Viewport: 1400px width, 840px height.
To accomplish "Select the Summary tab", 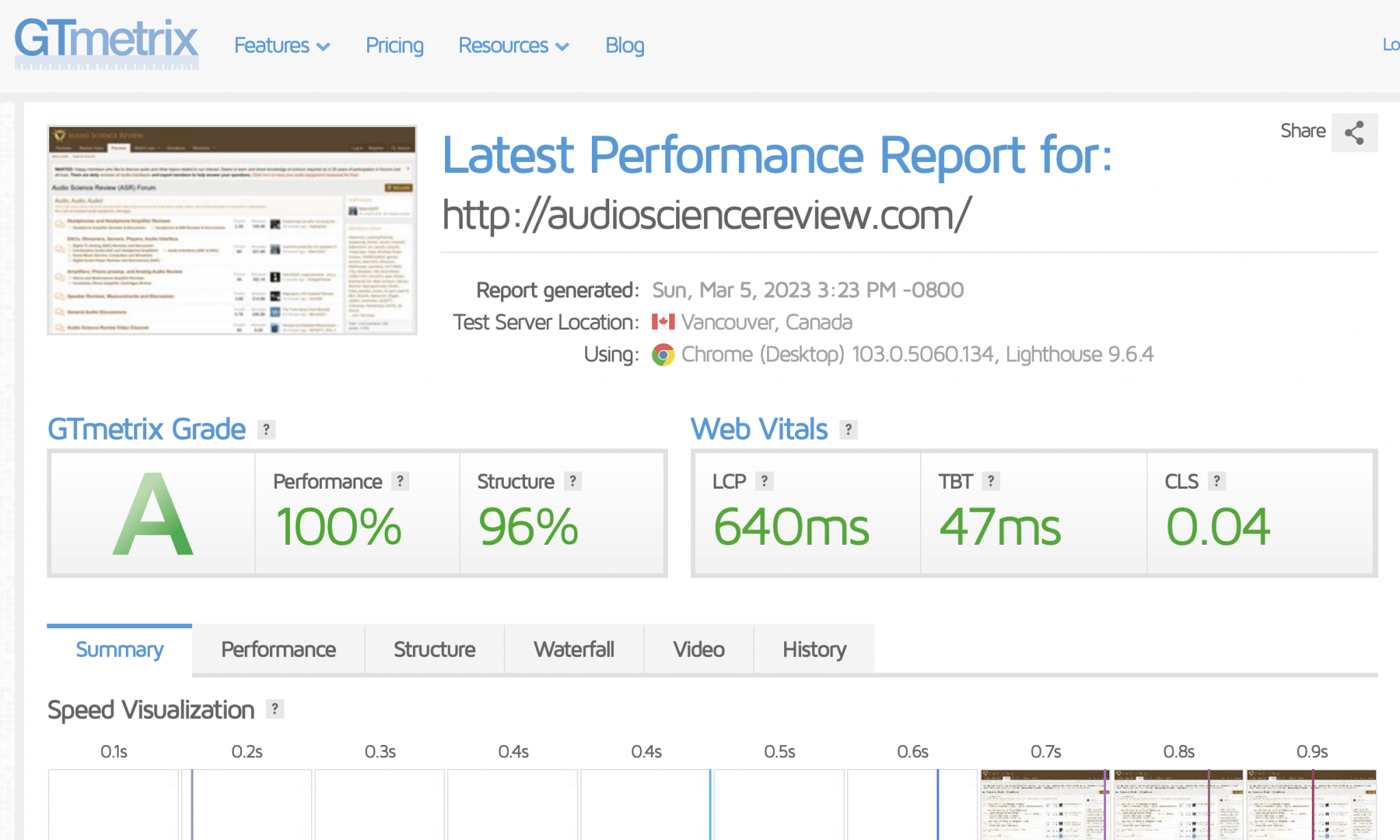I will pyautogui.click(x=120, y=649).
